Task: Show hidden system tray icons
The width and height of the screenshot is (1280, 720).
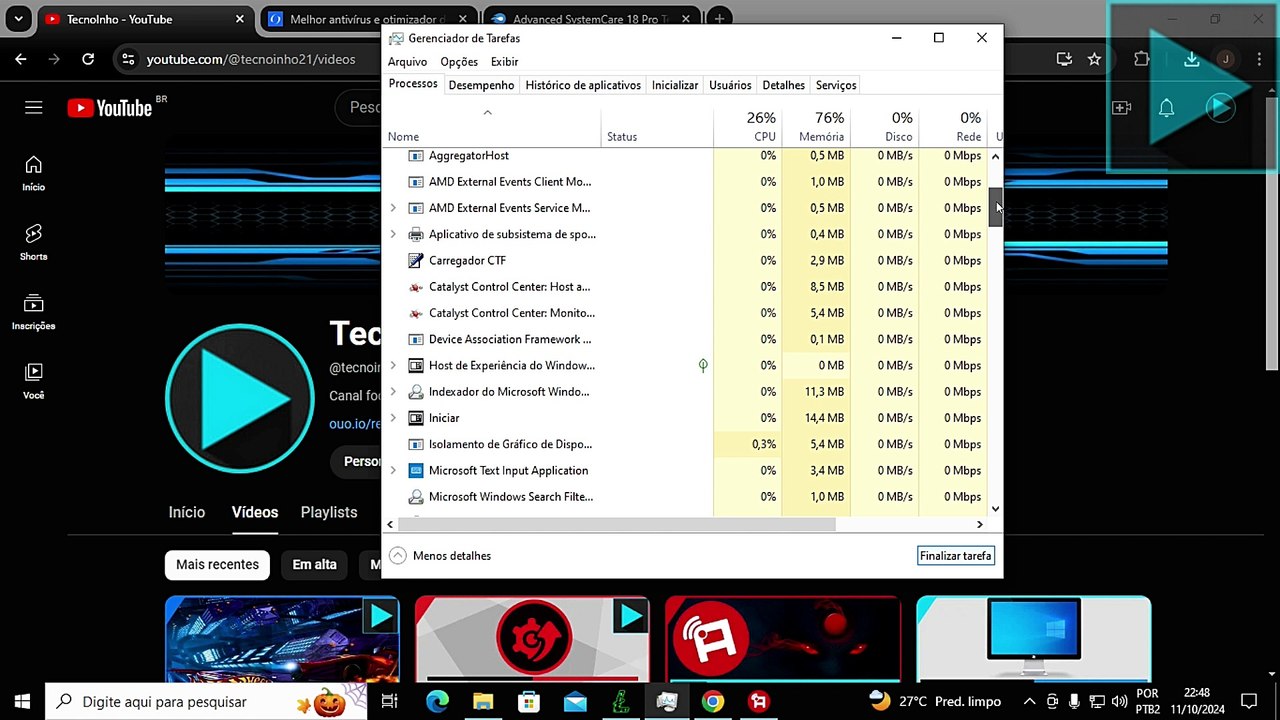Action: (x=1029, y=702)
